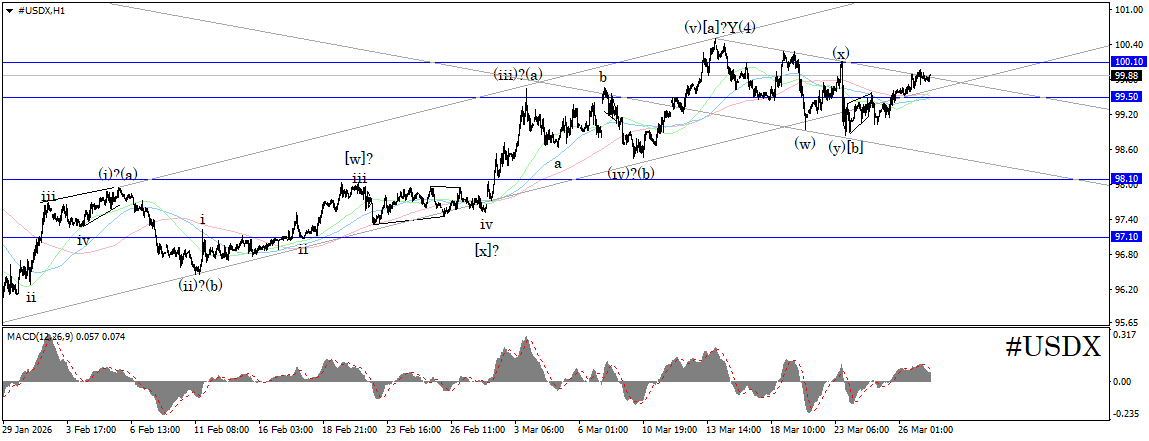1149x441 pixels.
Task: Select the blue 99.50 price level tag
Action: pyautogui.click(x=1126, y=97)
